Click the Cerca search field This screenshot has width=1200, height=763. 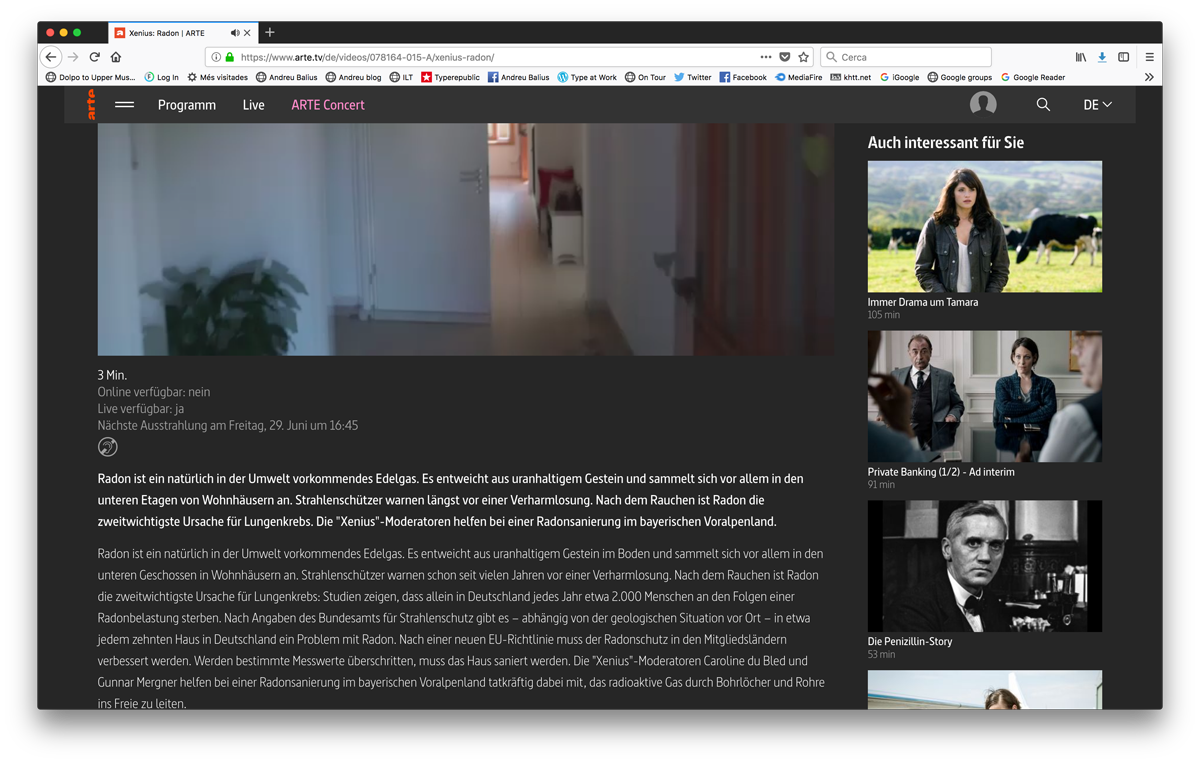[906, 57]
